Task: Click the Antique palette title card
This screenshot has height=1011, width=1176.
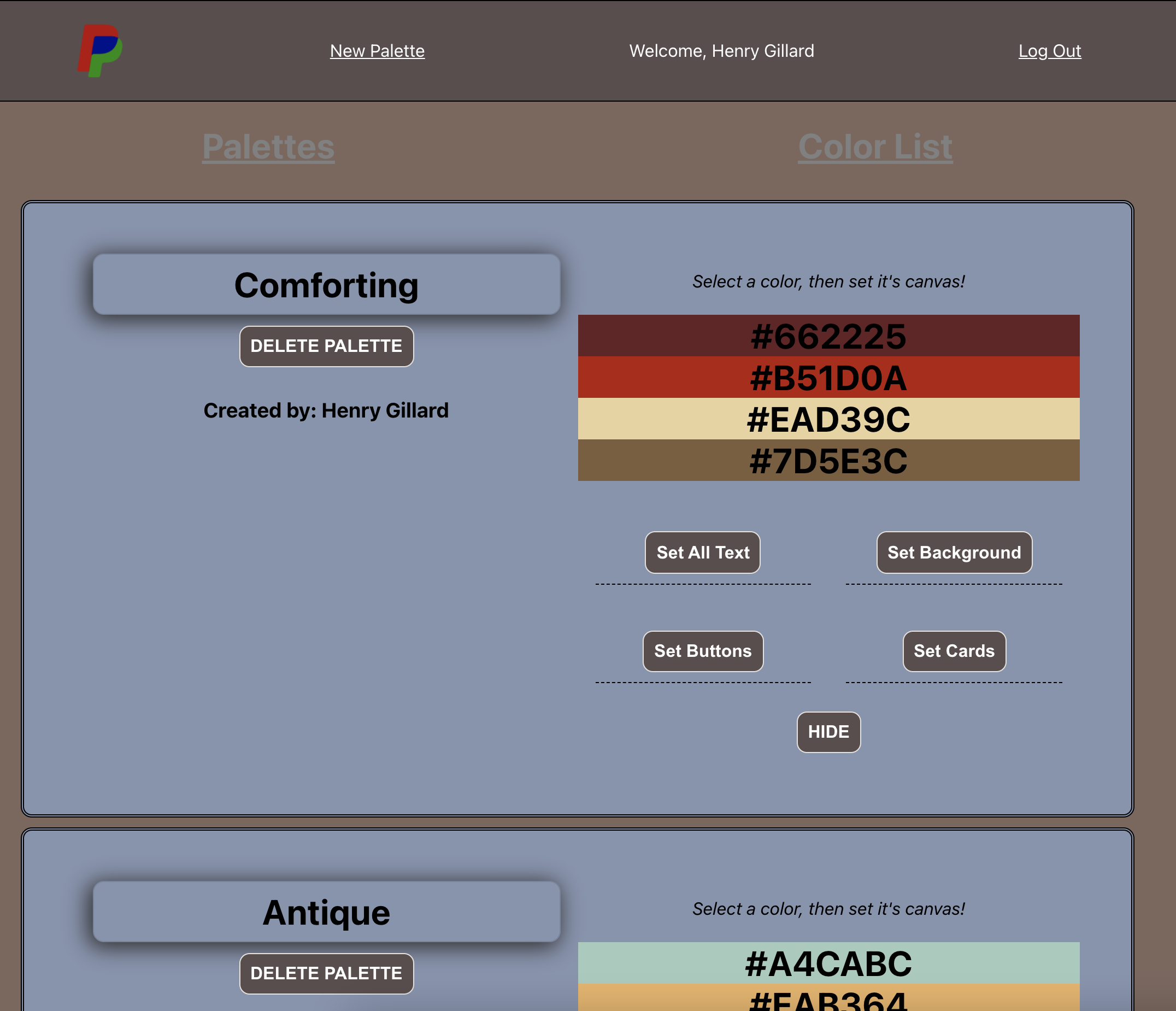Action: [x=326, y=911]
